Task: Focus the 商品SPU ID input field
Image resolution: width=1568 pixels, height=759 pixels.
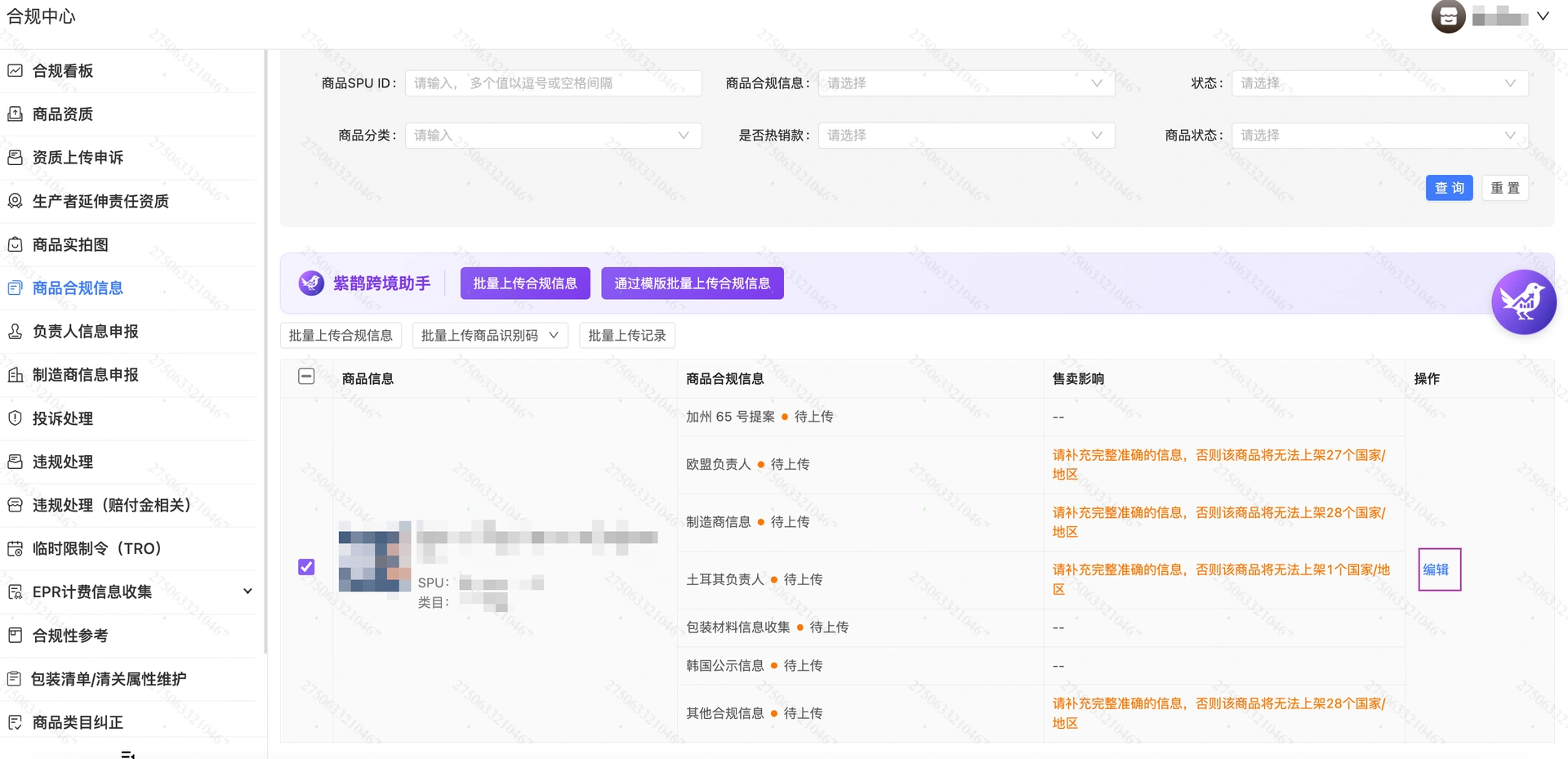Action: click(x=554, y=83)
